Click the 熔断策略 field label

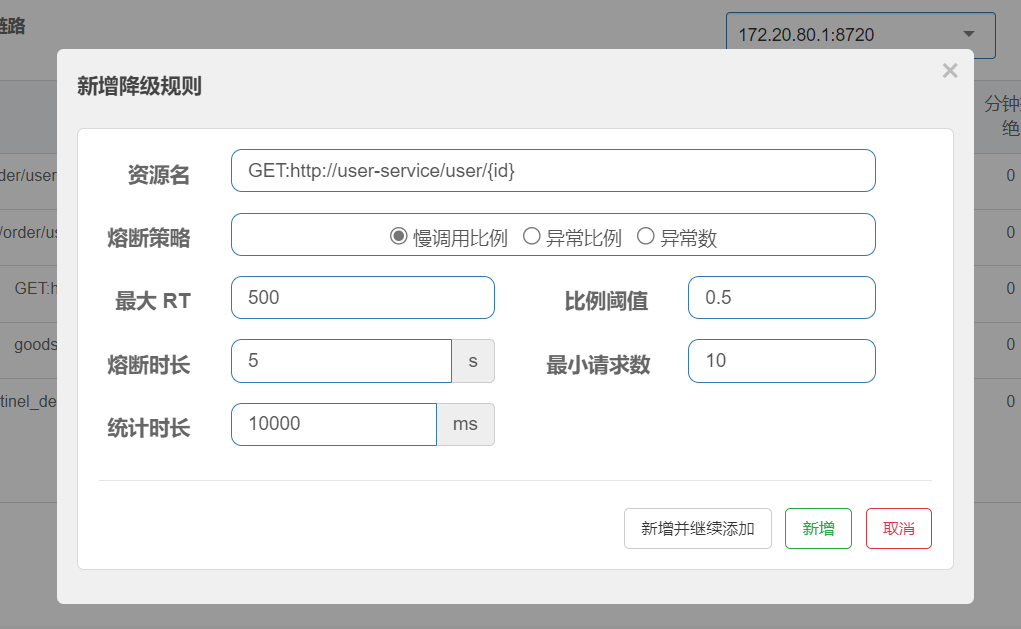coord(148,238)
